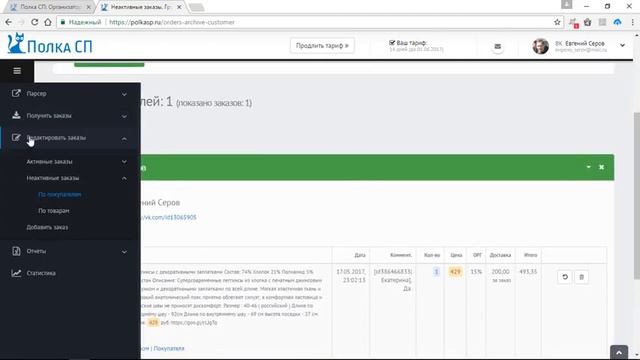Open the Статистика menu item
The width and height of the screenshot is (640, 360).
(41, 273)
